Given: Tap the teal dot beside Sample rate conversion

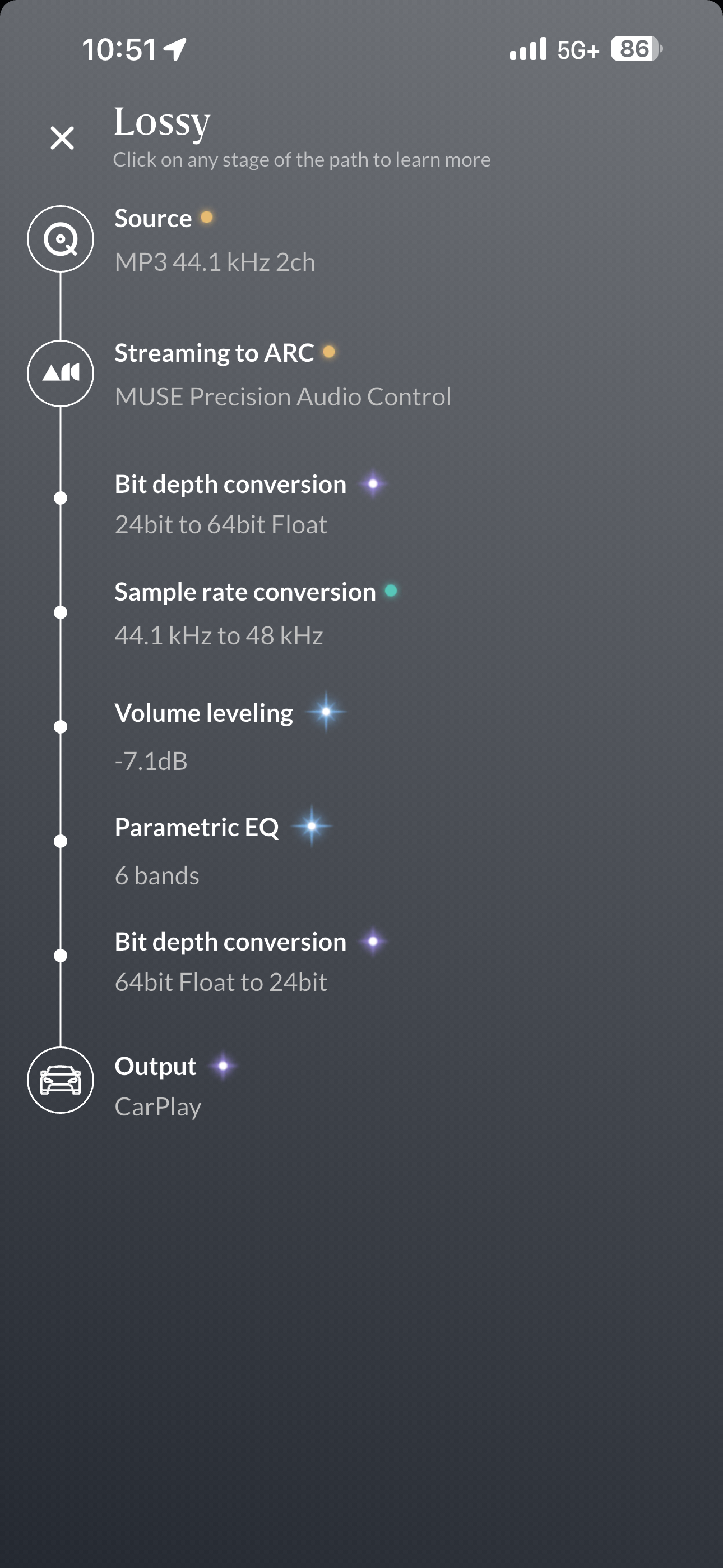Looking at the screenshot, I should [391, 591].
